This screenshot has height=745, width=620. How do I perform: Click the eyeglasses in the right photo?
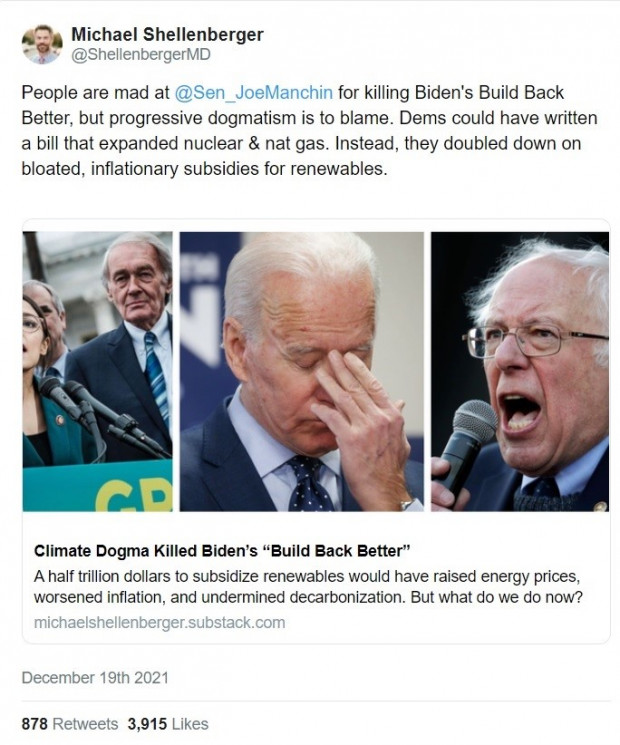(534, 341)
